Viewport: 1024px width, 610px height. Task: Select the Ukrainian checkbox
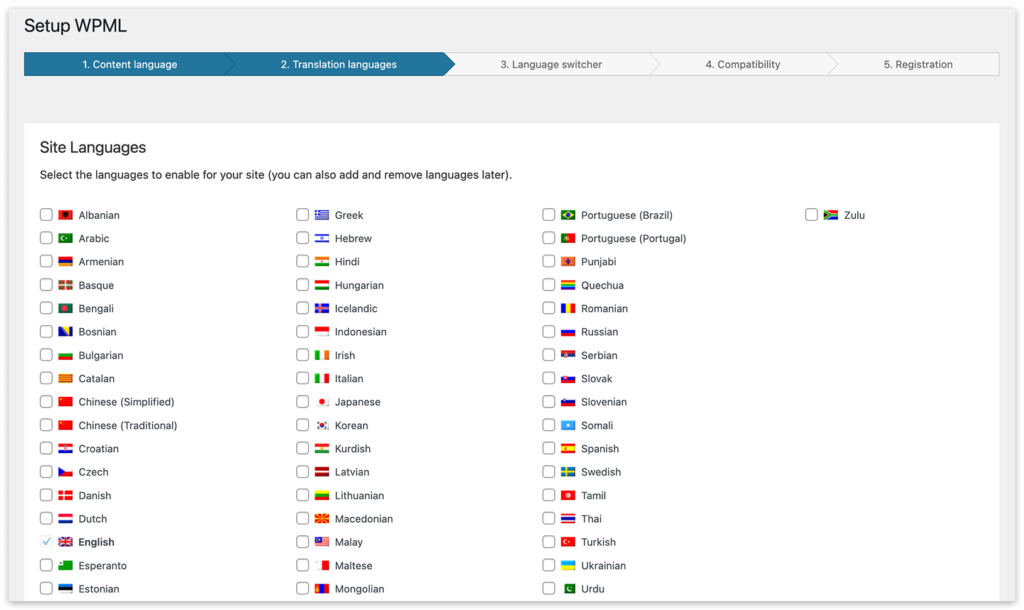pos(549,565)
